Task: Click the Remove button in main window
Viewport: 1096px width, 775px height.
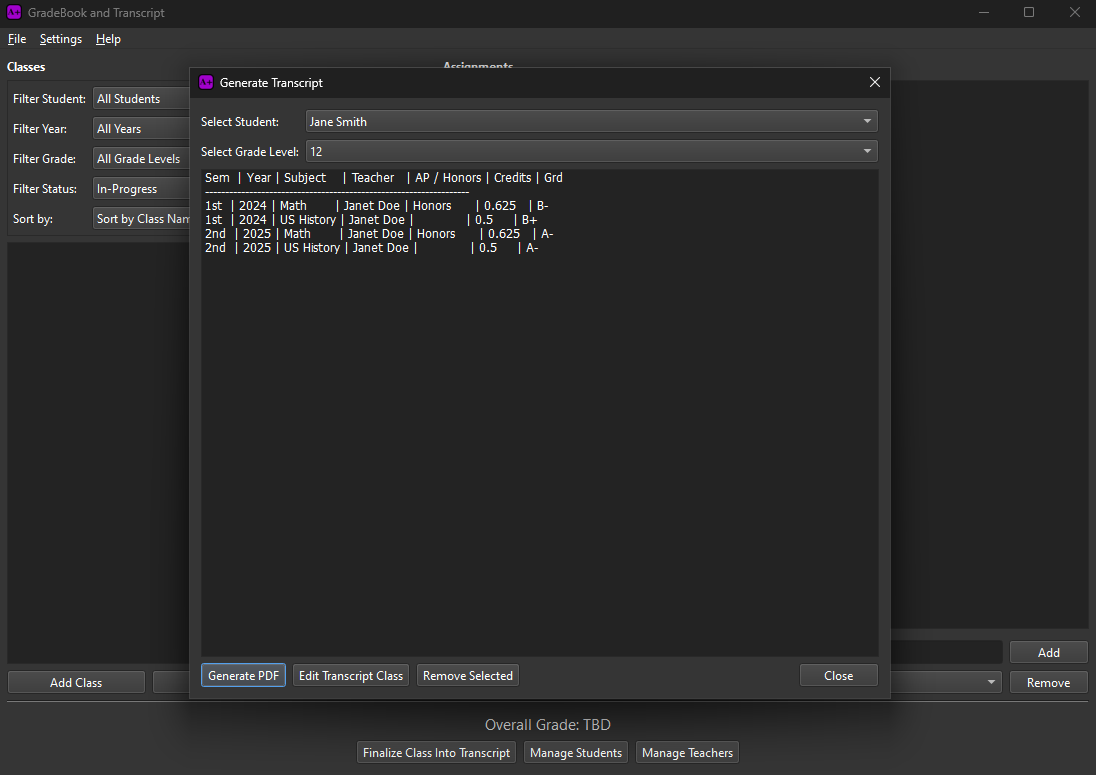Action: pyautogui.click(x=1048, y=683)
